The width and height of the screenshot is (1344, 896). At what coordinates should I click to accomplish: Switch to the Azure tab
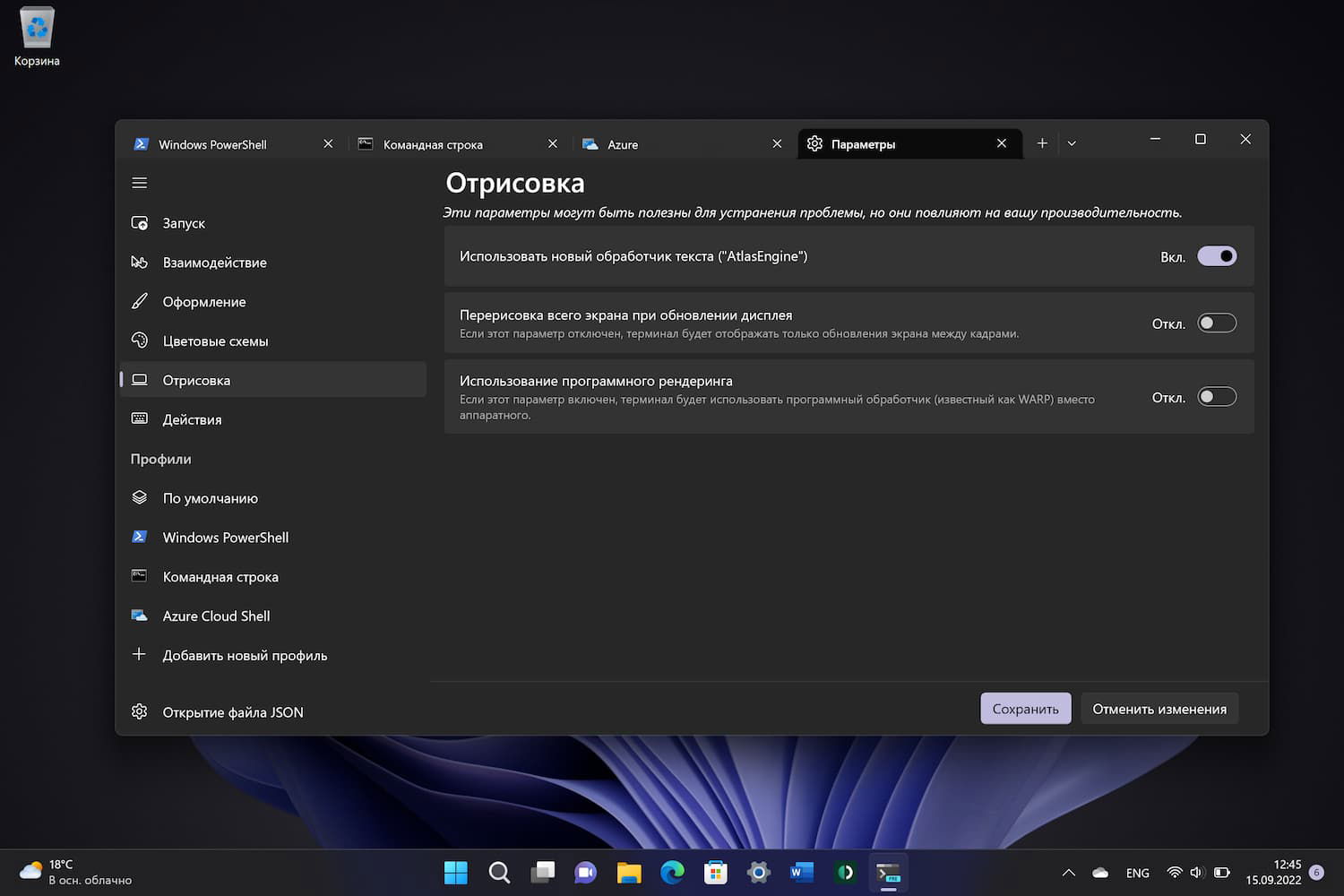click(623, 144)
